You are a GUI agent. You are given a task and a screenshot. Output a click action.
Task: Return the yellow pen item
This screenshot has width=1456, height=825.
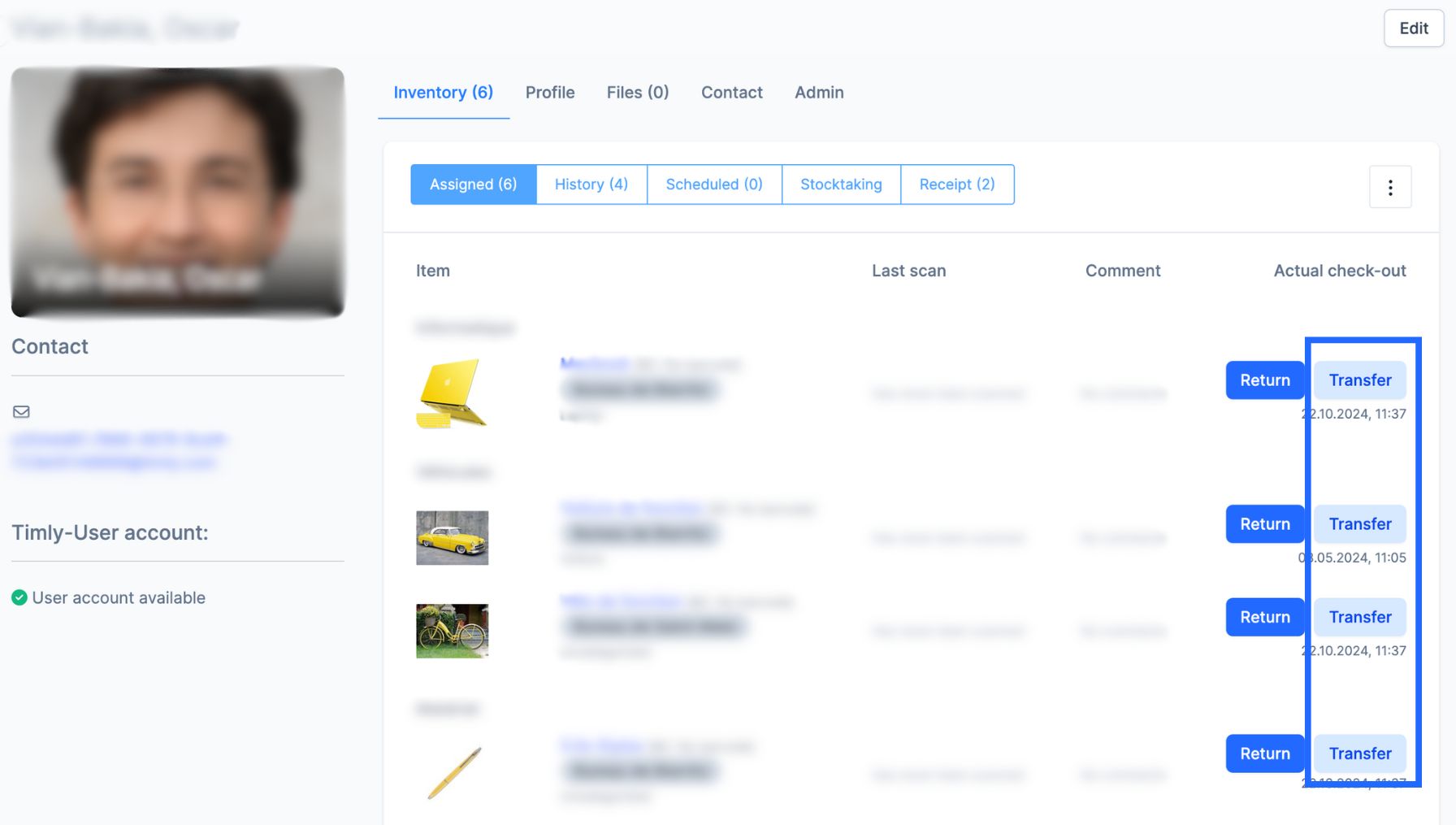click(1265, 754)
